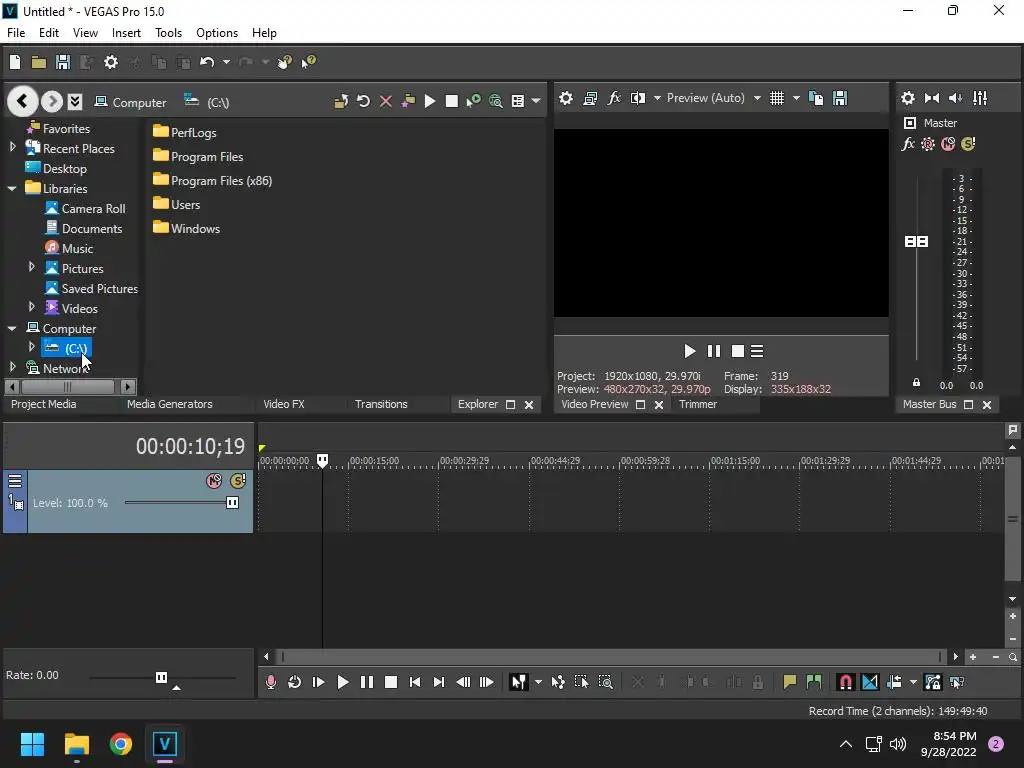Delete selected item with red X in Explorer

pyautogui.click(x=386, y=101)
